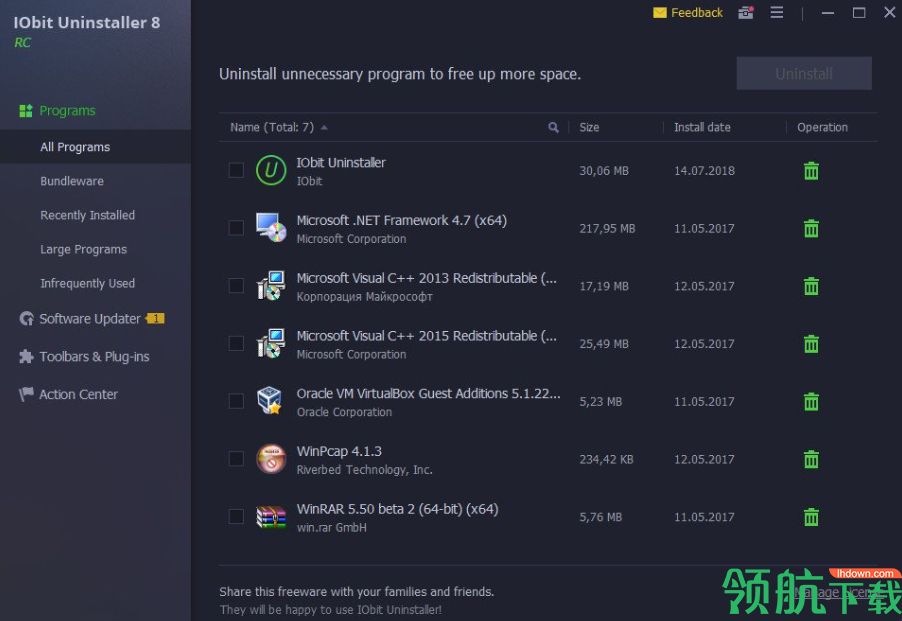
Task: Click trash icon for WinRAR 5.50 beta 2
Action: point(811,517)
